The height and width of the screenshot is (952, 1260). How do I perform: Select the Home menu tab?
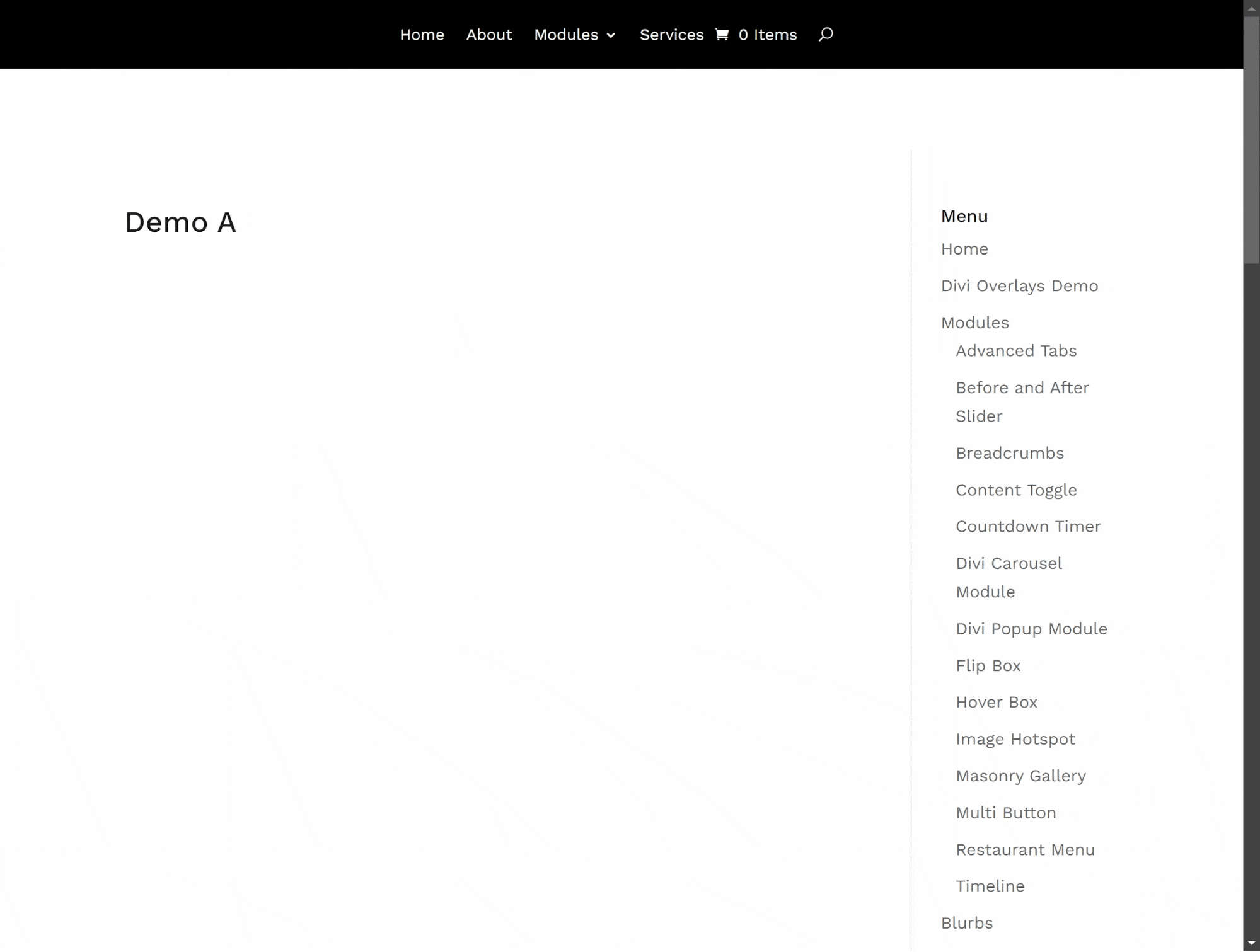pyautogui.click(x=421, y=35)
